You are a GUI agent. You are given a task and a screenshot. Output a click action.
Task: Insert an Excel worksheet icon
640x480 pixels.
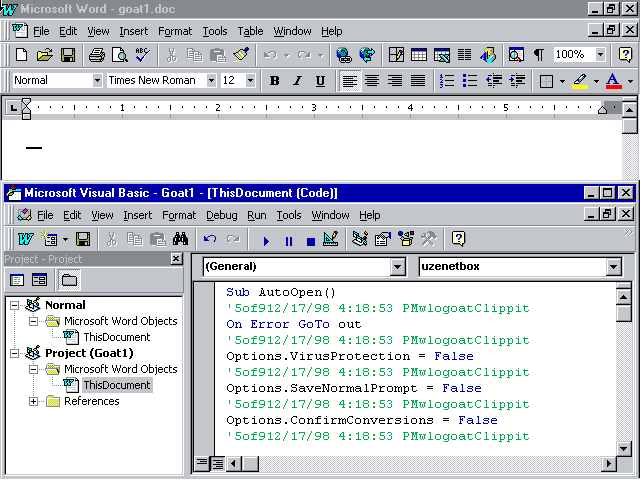coord(442,55)
